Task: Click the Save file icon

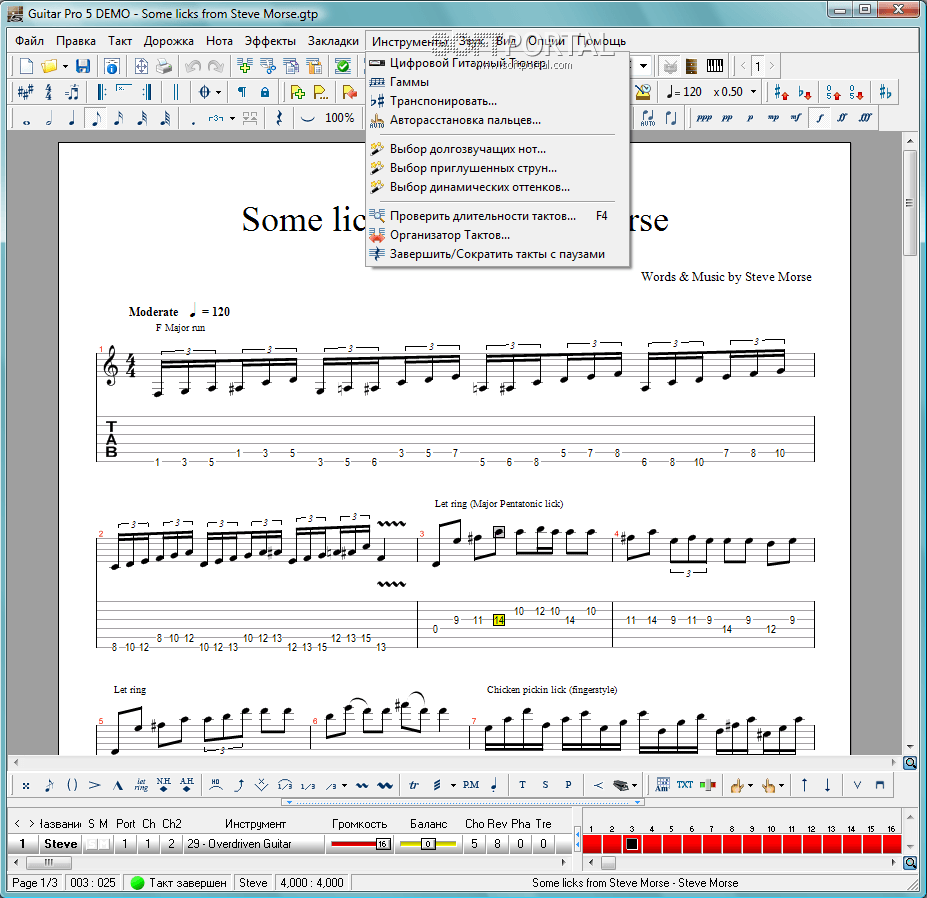Action: point(83,66)
